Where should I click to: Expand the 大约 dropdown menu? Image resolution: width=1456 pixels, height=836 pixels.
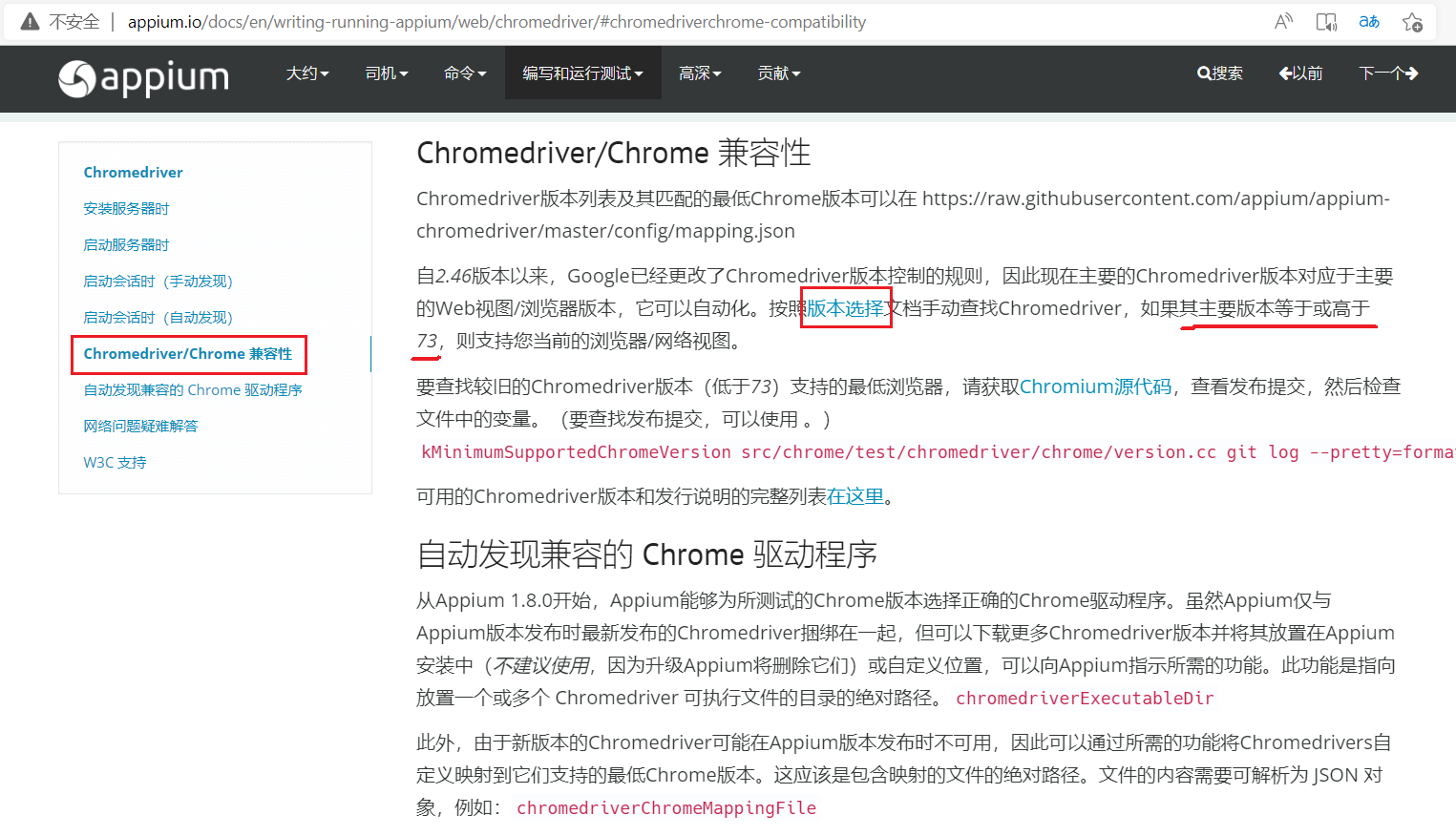pyautogui.click(x=307, y=73)
